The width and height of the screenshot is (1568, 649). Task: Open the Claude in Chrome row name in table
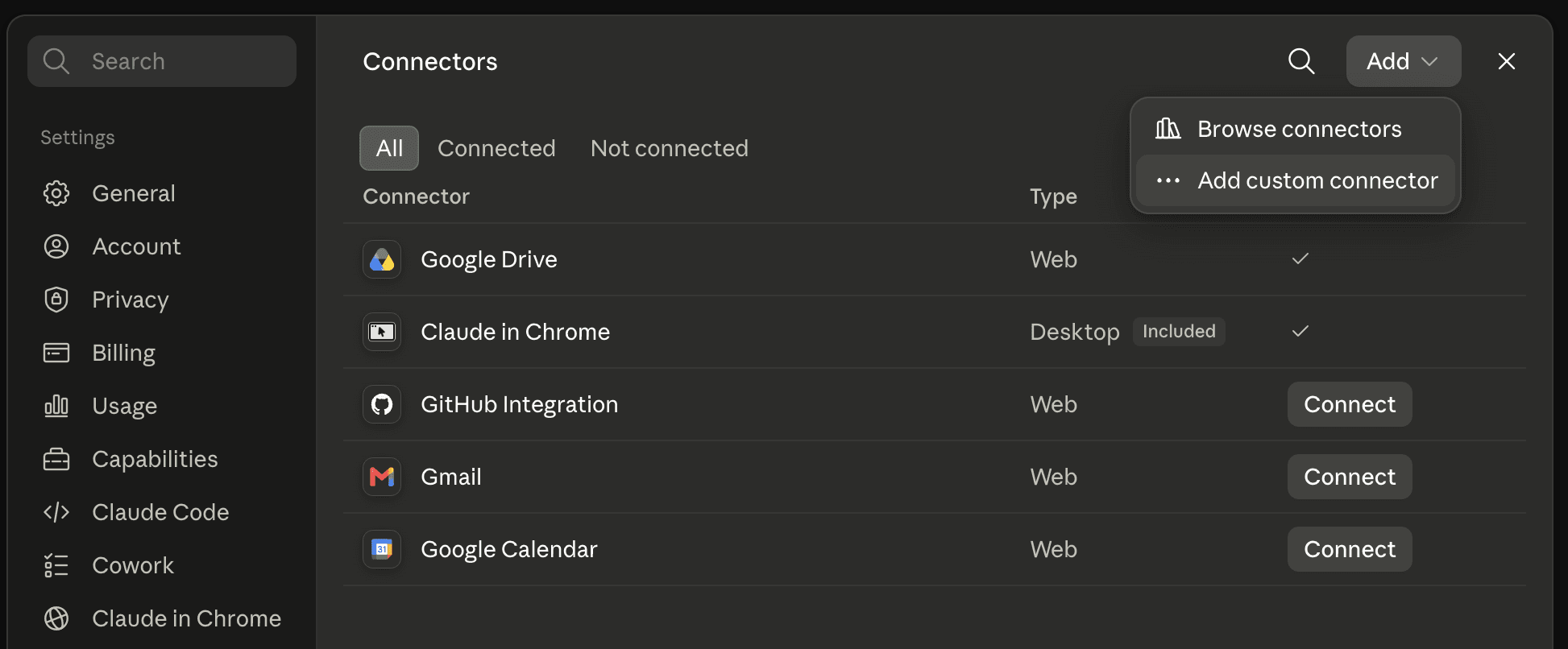(x=515, y=332)
